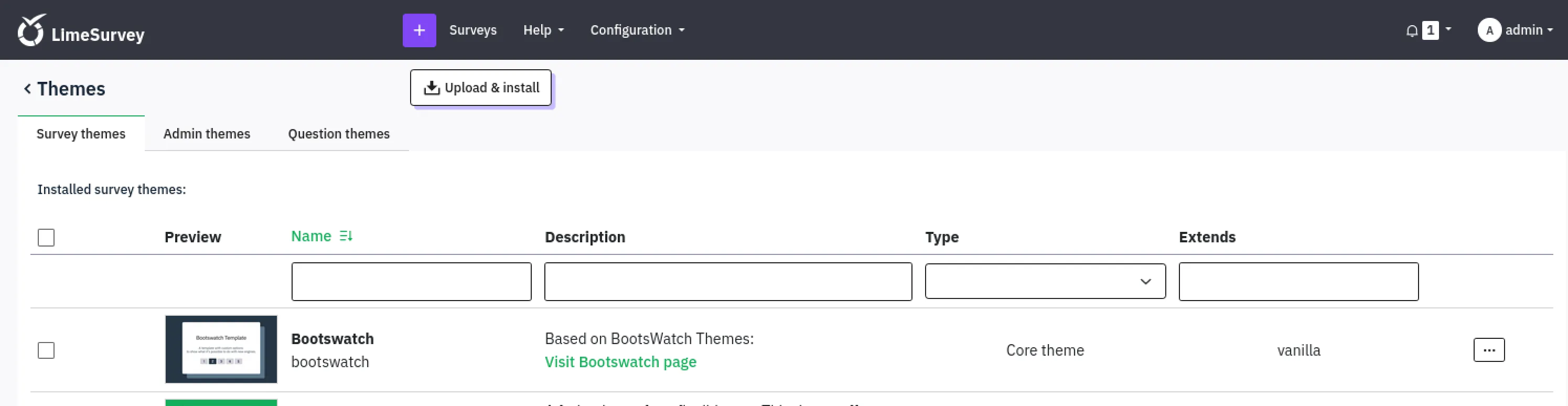Click the Description column header
1568x406 pixels.
point(585,238)
